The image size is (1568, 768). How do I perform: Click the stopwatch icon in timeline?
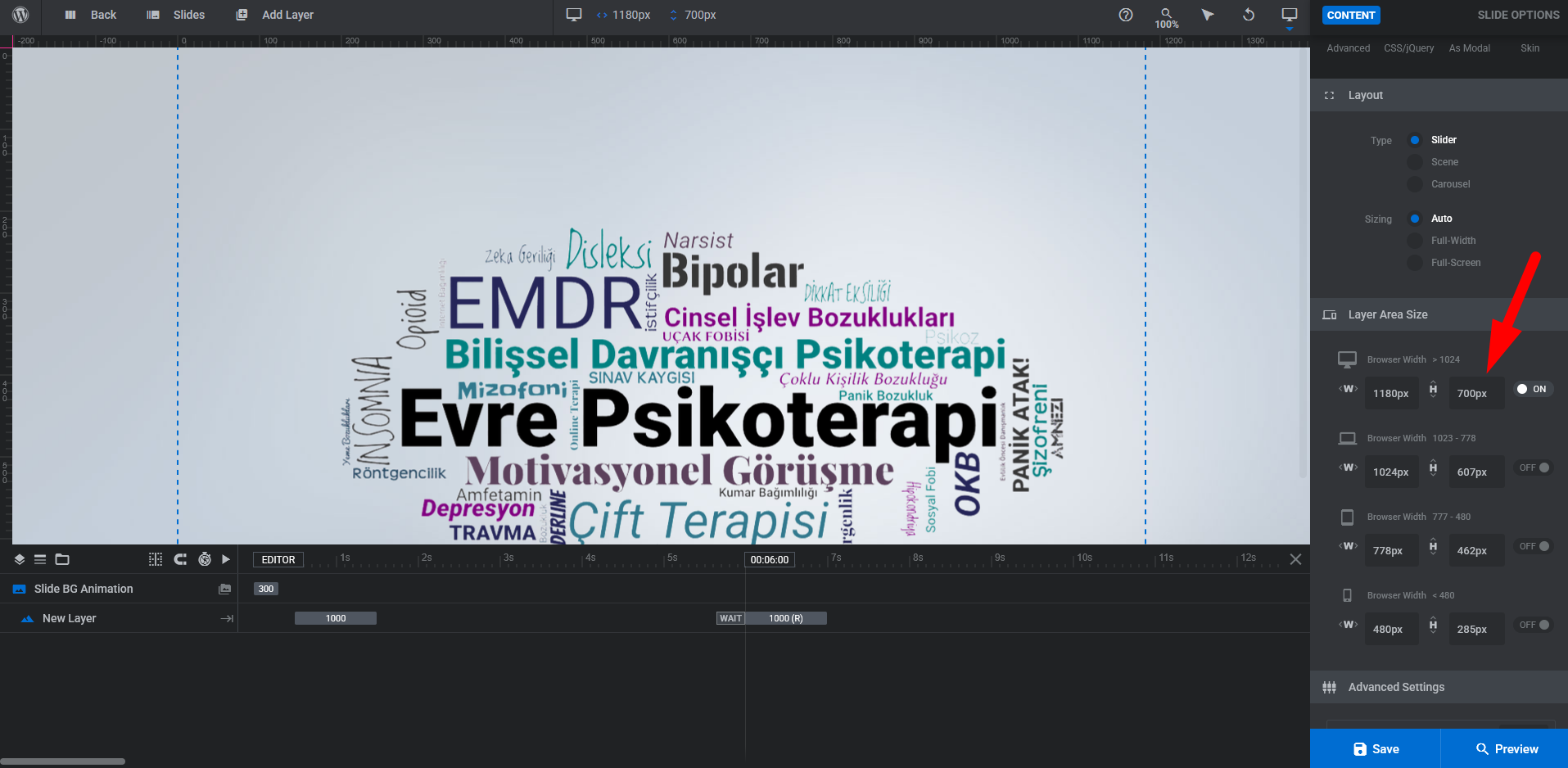click(205, 559)
